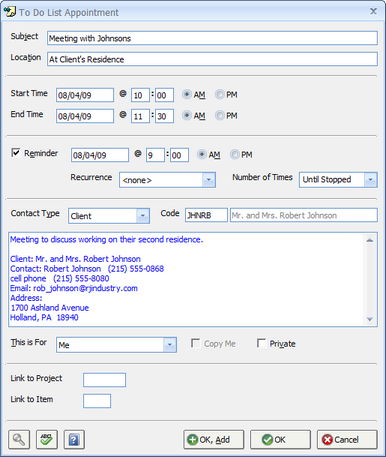Click the OK, Add button
This screenshot has height=457, width=386.
[214, 440]
